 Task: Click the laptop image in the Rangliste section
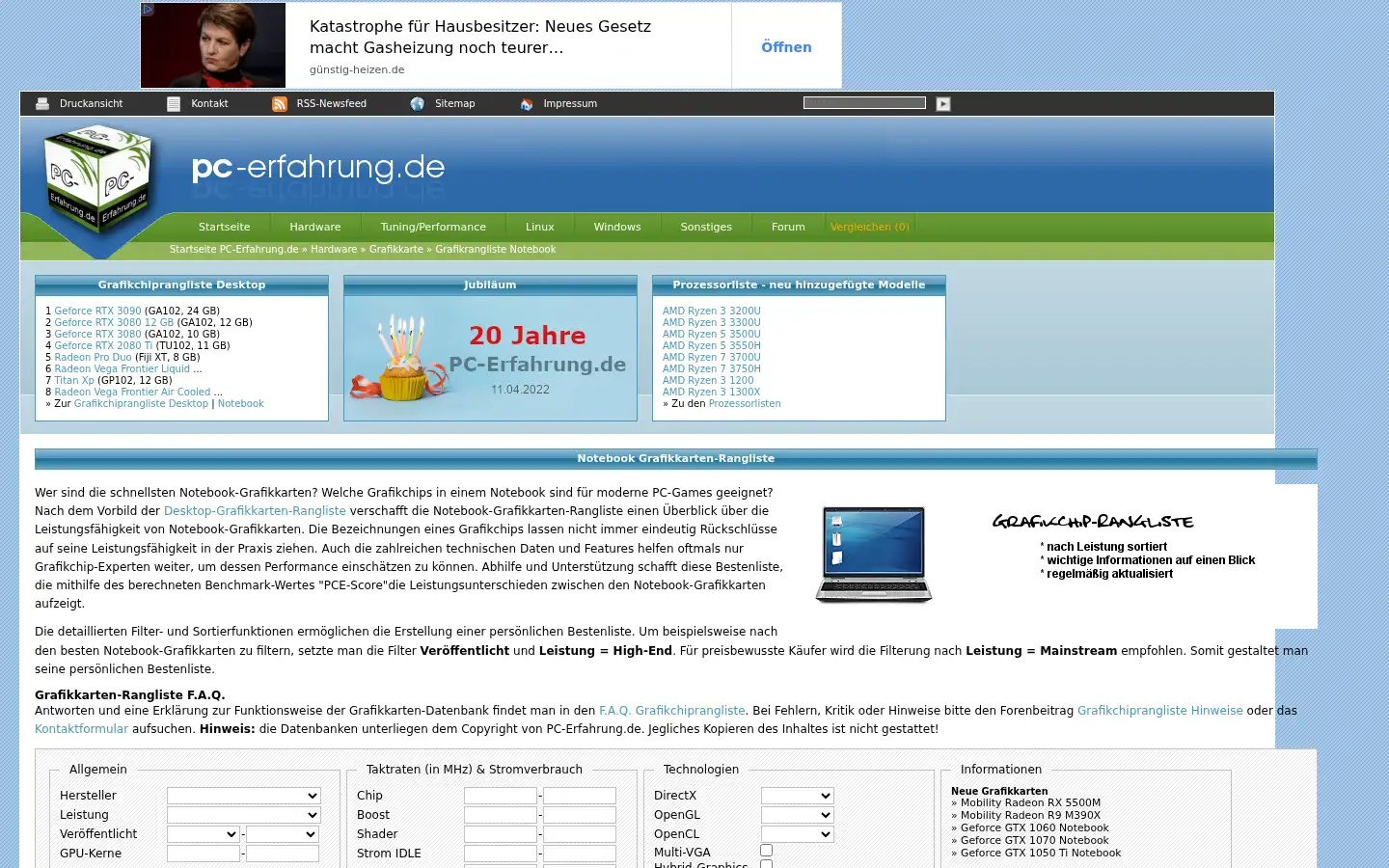click(874, 556)
